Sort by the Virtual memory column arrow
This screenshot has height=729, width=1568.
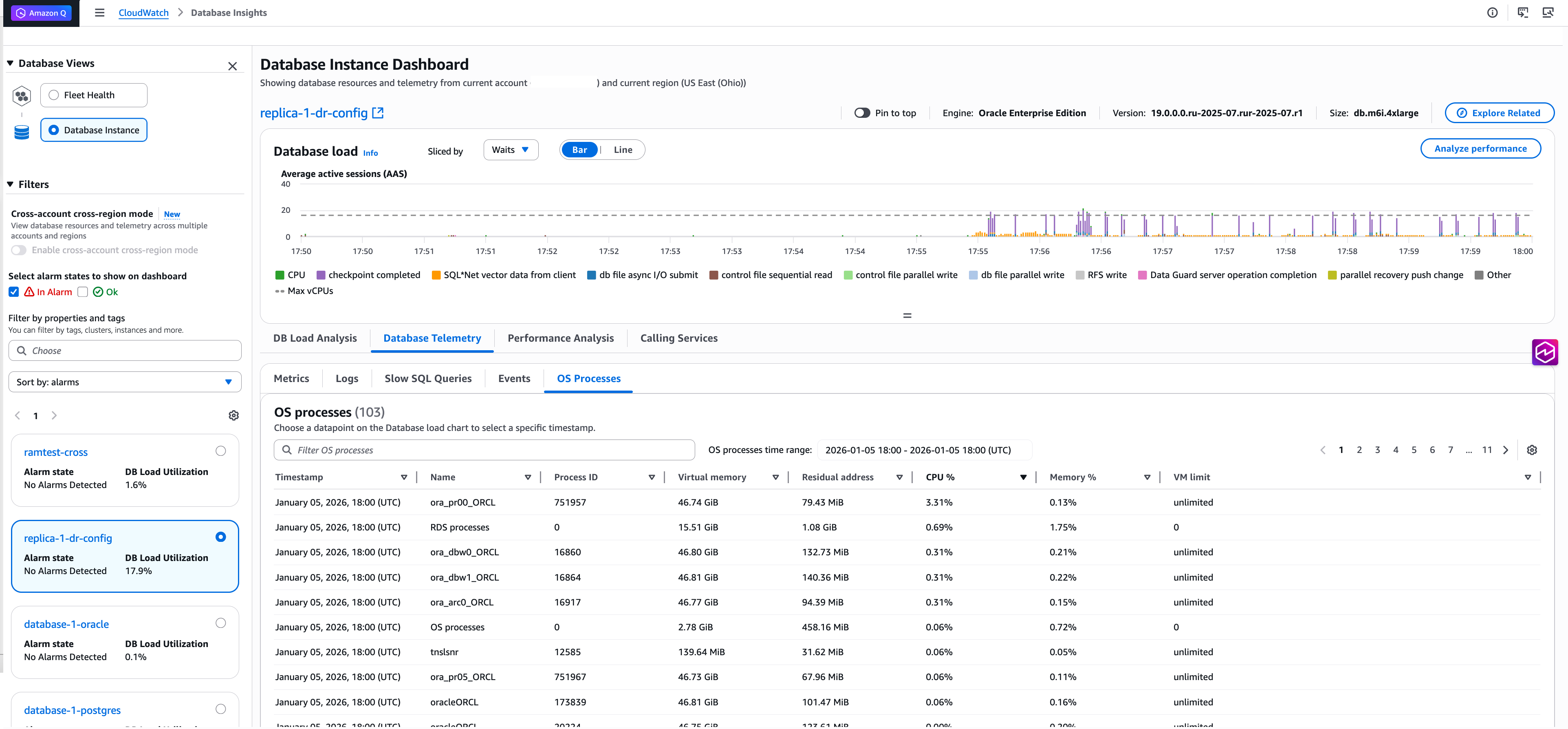point(775,477)
